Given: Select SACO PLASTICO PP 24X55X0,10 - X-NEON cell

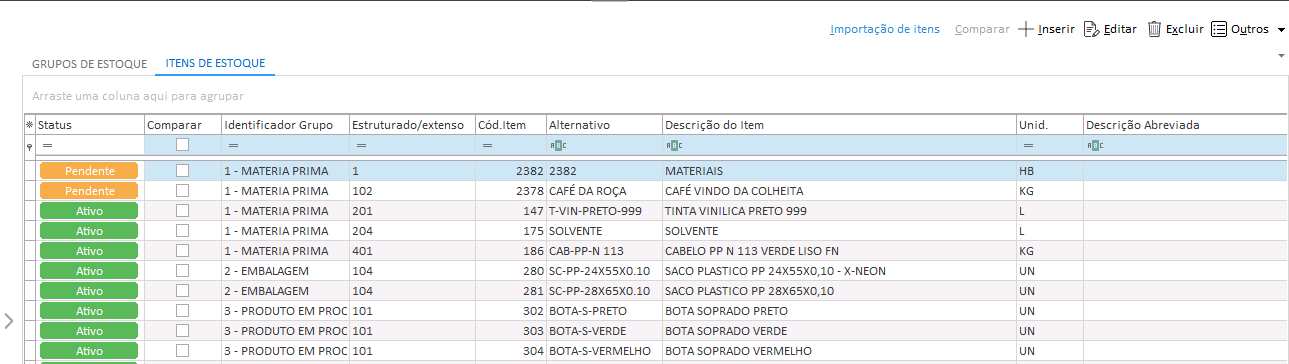Looking at the screenshot, I should click(x=839, y=271).
